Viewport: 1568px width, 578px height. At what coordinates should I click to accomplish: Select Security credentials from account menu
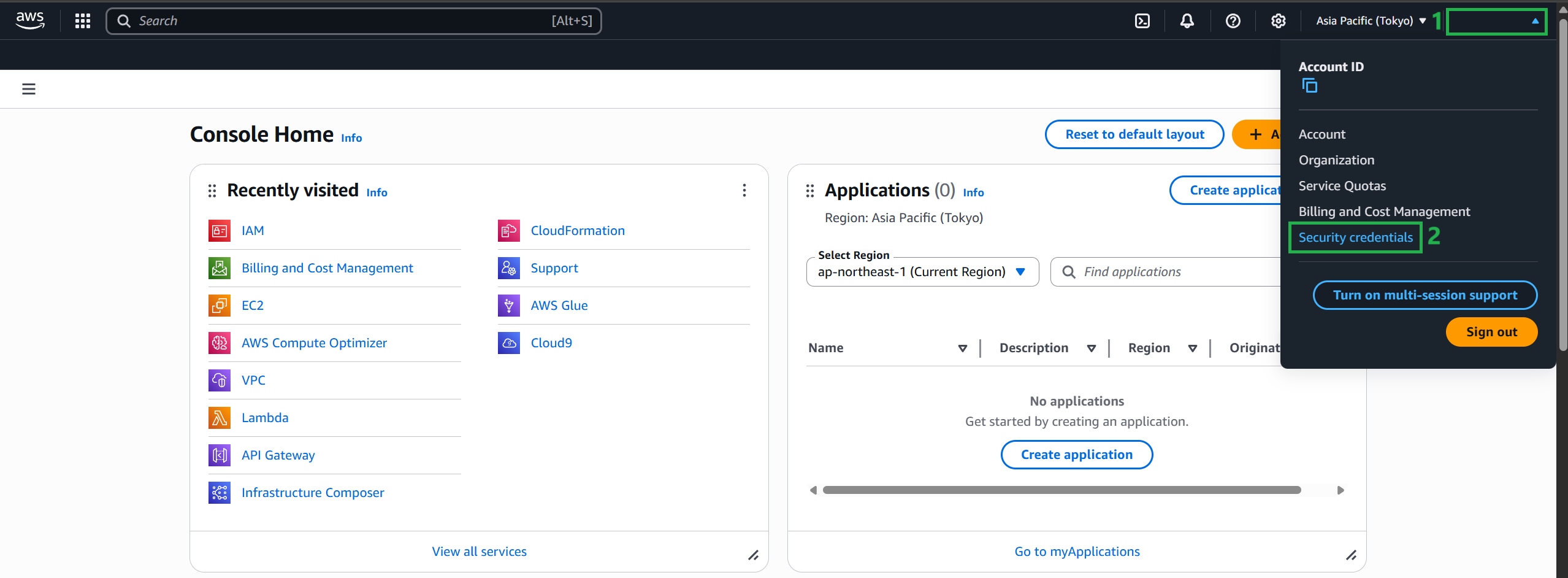tap(1355, 237)
